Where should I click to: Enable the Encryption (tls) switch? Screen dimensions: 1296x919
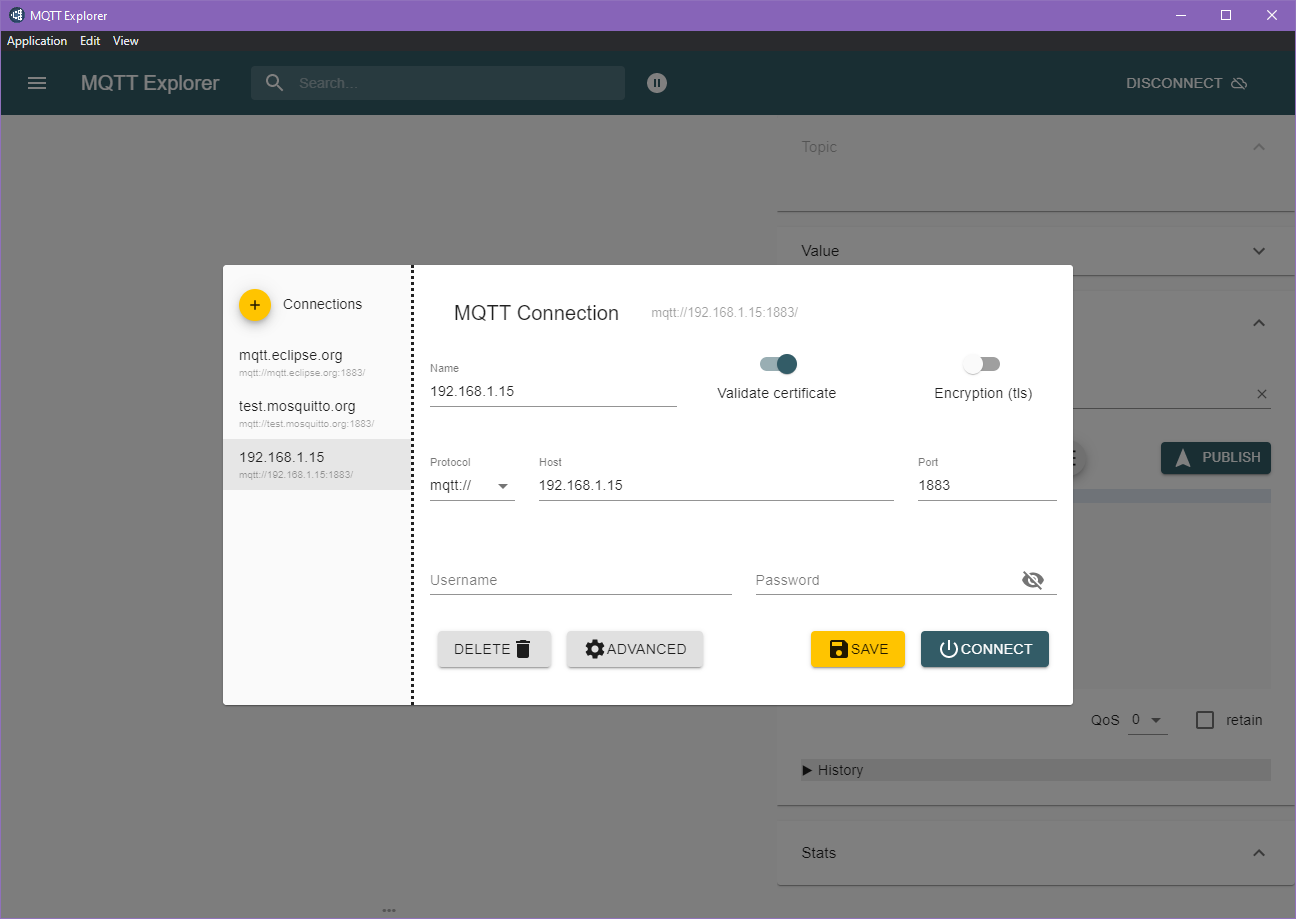point(981,364)
